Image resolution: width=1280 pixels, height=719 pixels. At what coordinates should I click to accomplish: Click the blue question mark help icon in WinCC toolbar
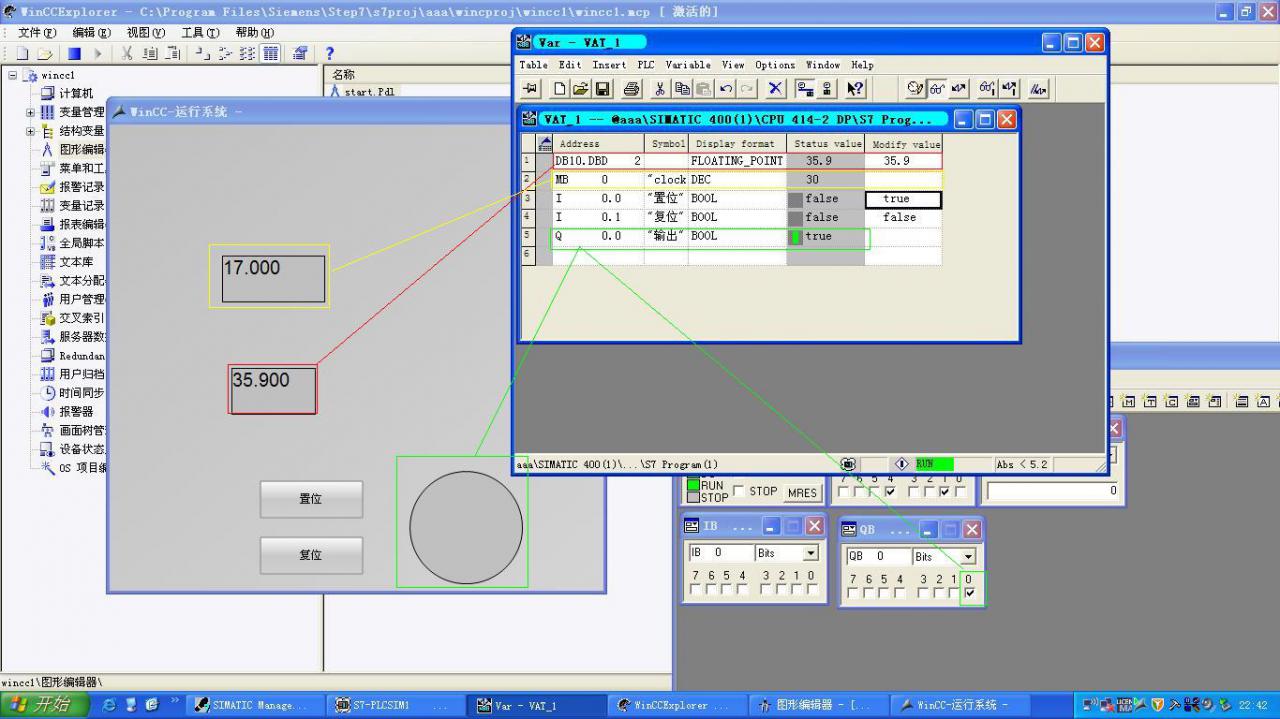[329, 53]
